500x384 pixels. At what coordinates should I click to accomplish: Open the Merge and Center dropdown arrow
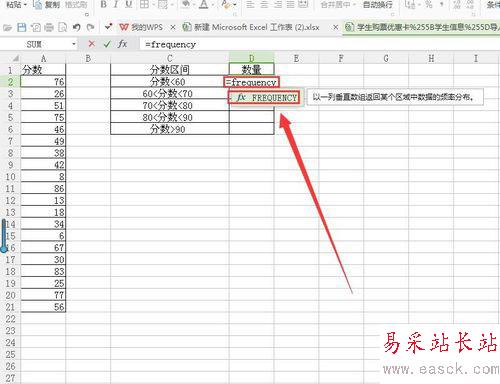coord(354,5)
